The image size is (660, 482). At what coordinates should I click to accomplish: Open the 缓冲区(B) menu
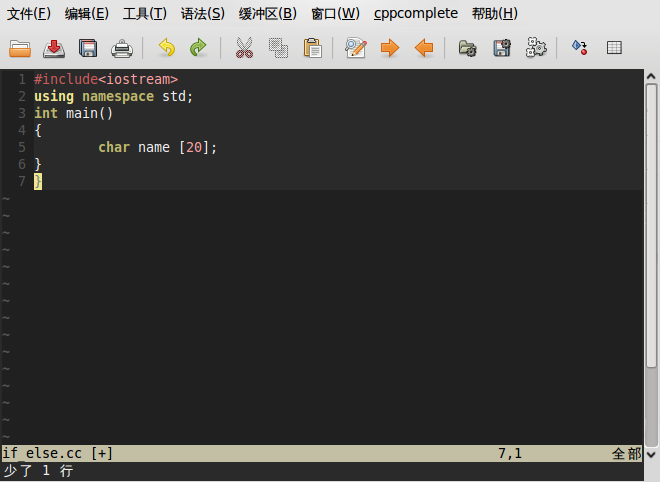pyautogui.click(x=268, y=13)
